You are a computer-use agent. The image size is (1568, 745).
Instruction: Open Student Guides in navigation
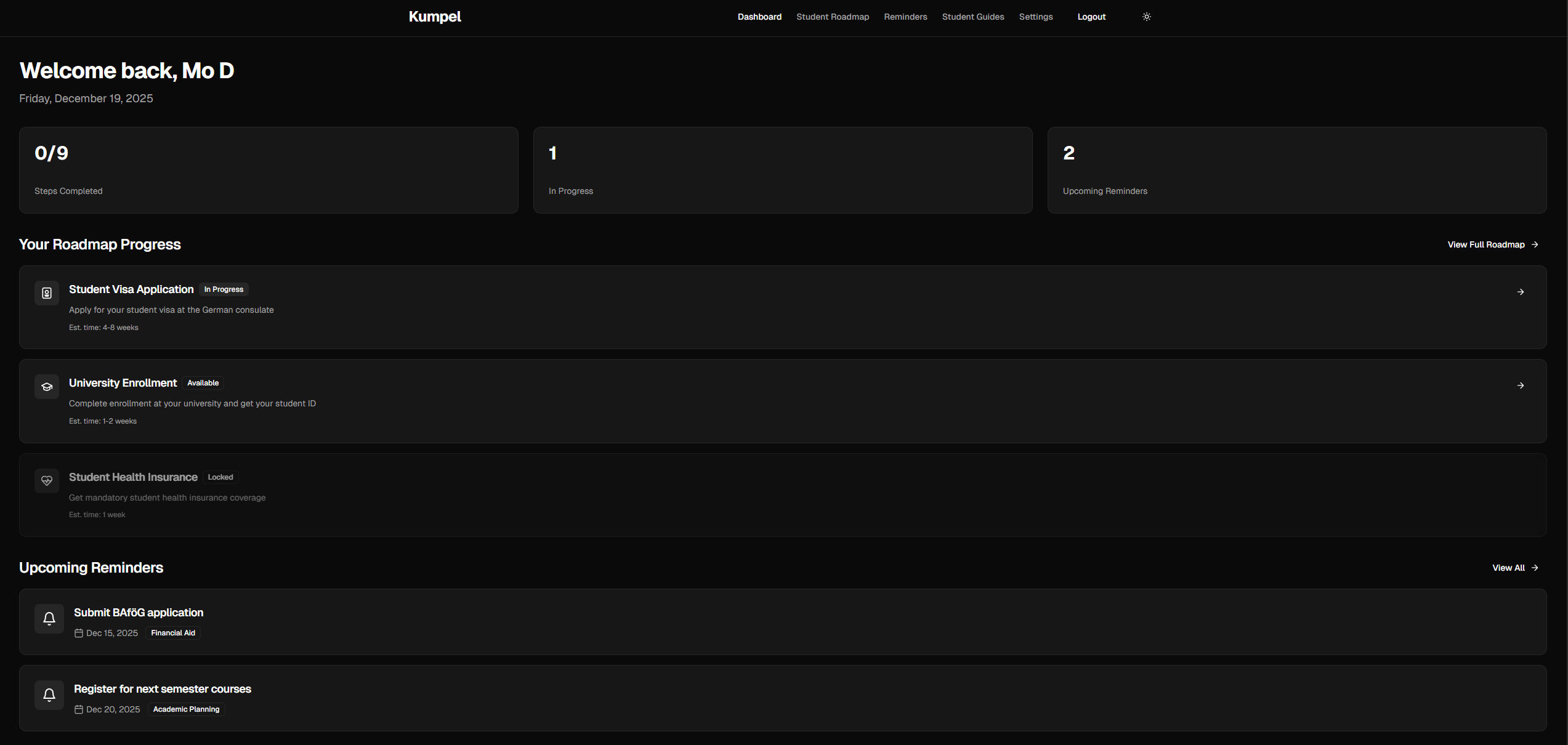click(x=973, y=17)
